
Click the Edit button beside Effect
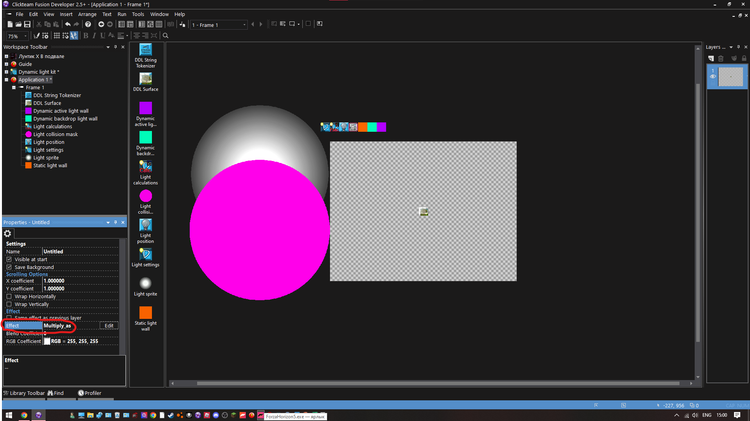click(109, 326)
